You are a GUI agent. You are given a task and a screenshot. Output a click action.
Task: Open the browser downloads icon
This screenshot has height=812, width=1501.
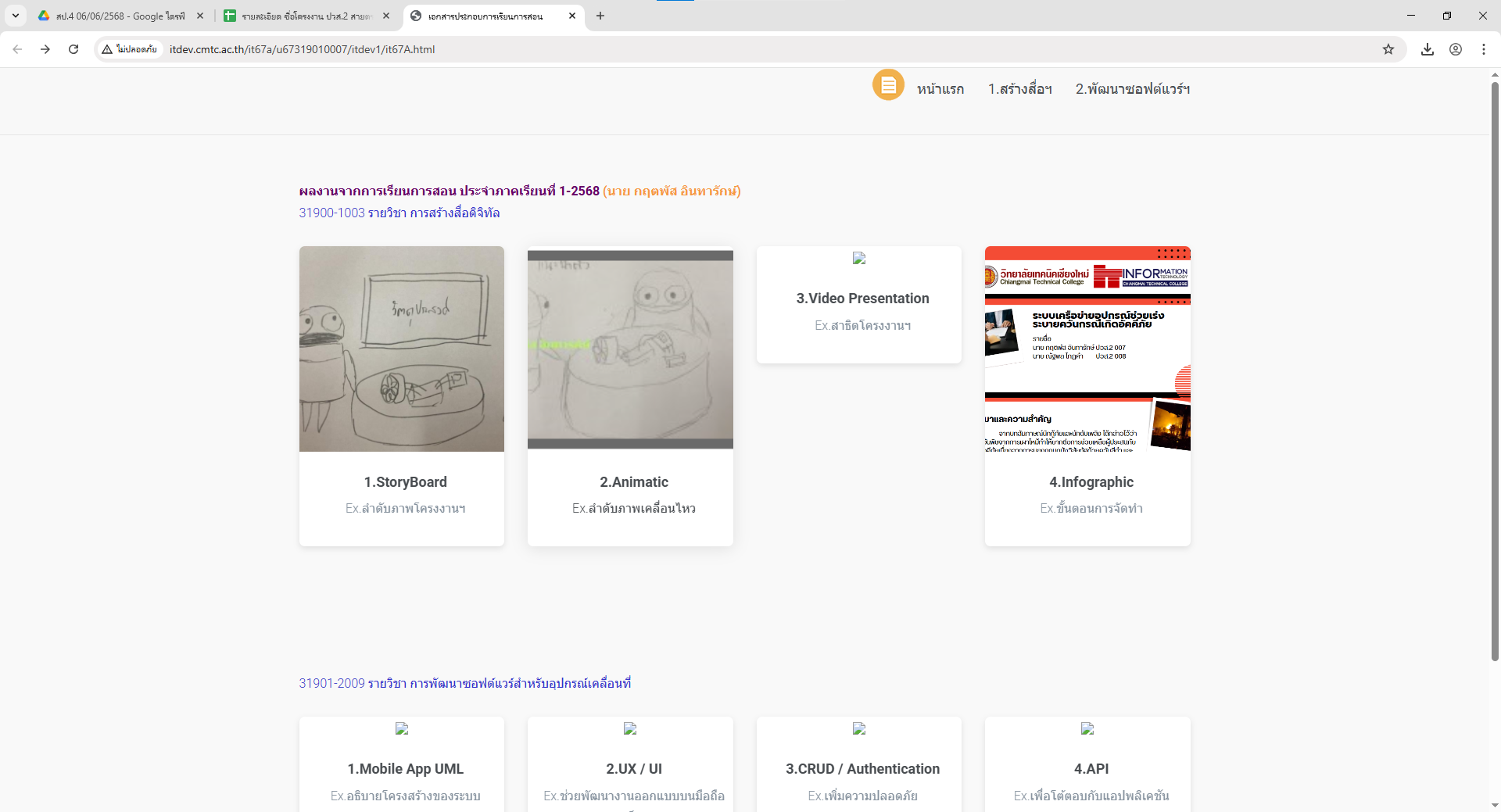click(1428, 49)
